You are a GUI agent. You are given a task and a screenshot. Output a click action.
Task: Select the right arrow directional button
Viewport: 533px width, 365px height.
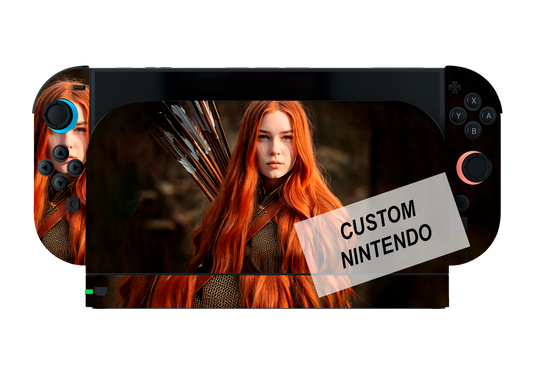[x=75, y=168]
